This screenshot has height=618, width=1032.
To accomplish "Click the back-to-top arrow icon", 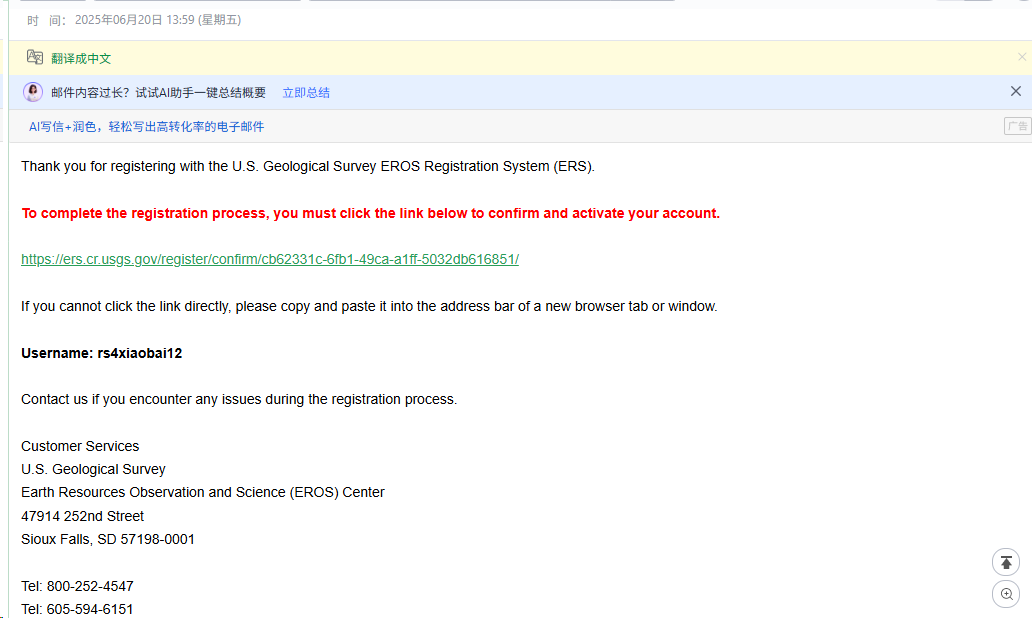I will tap(1006, 563).
